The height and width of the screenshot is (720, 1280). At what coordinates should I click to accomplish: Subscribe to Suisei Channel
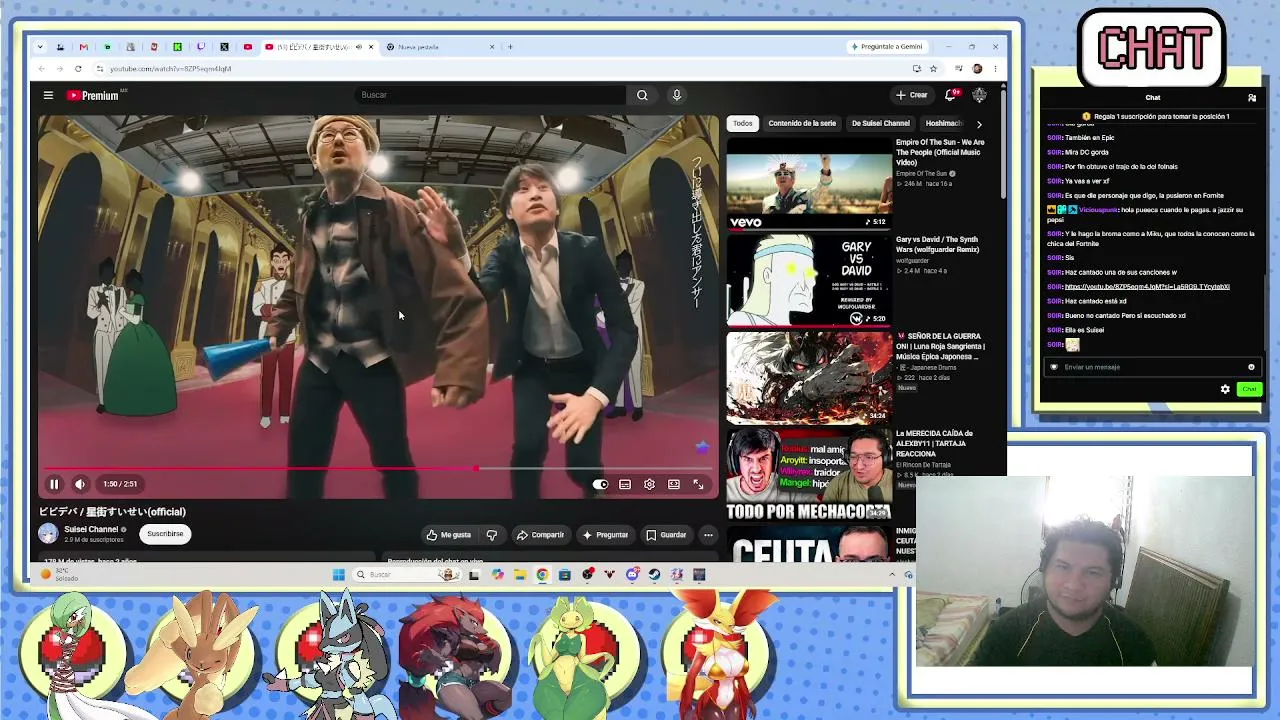[165, 534]
